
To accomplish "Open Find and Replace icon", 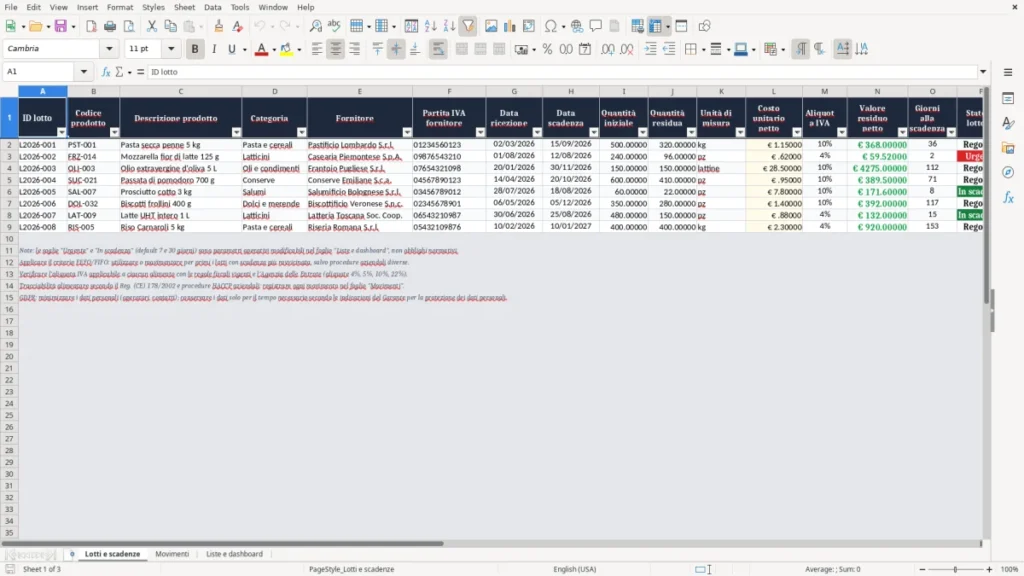I will pyautogui.click(x=315, y=26).
